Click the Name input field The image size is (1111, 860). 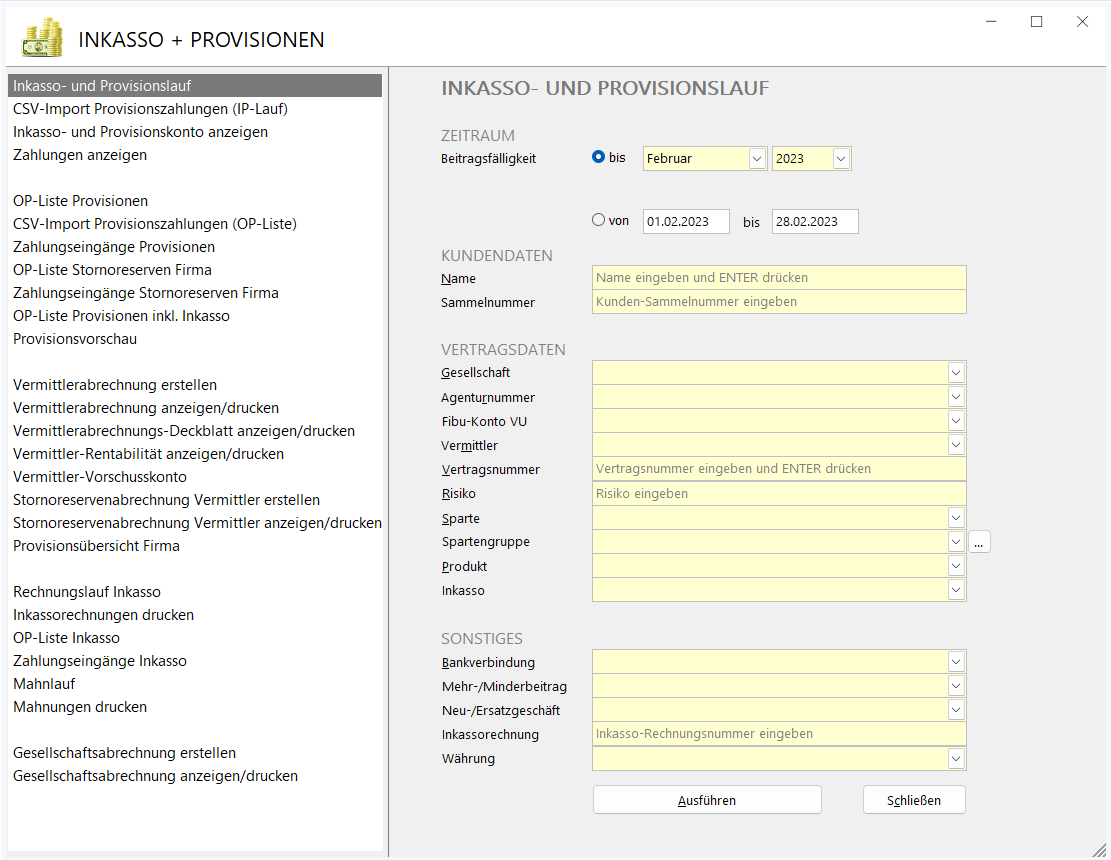(779, 278)
